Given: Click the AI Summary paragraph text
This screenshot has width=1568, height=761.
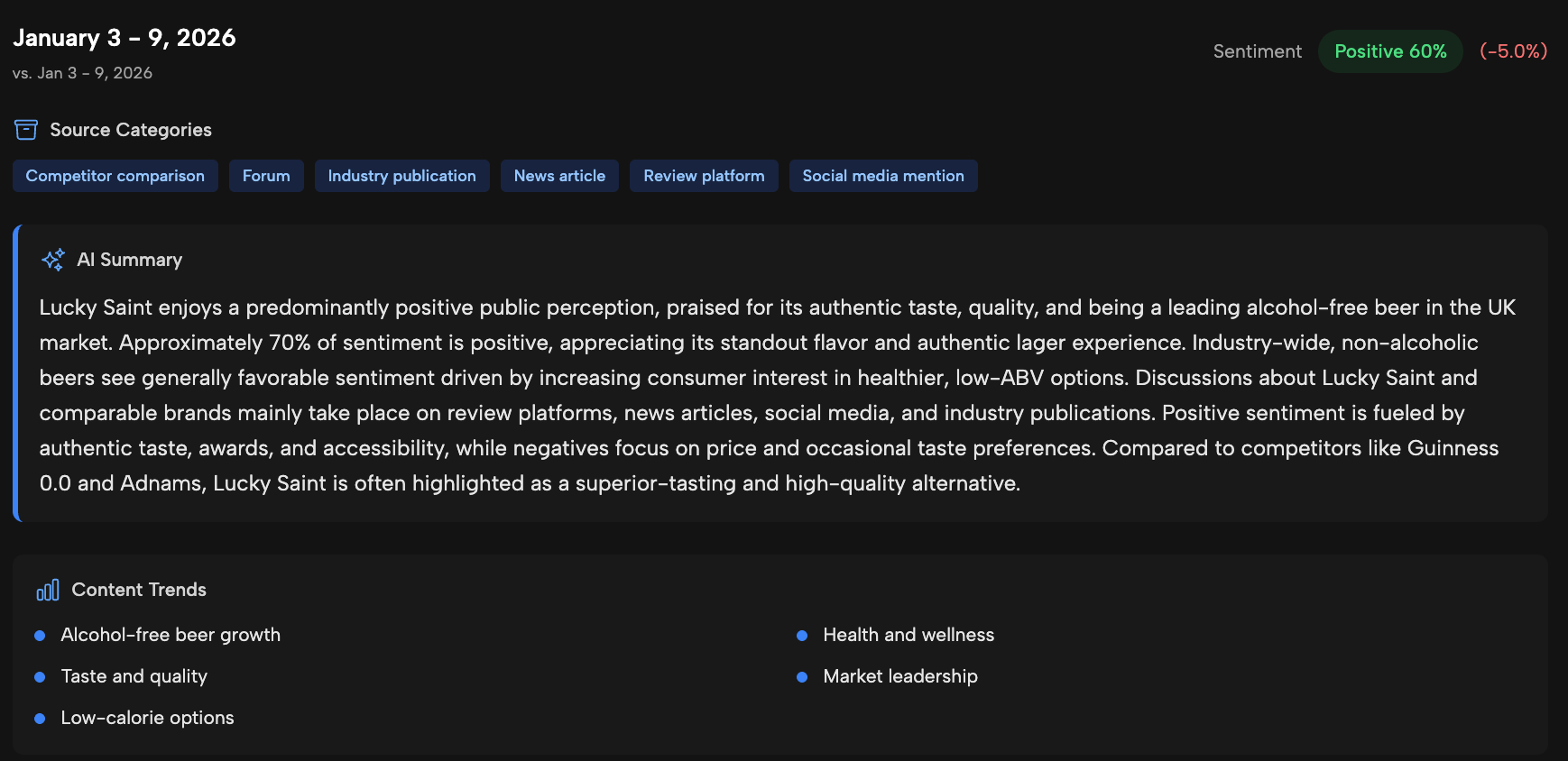Looking at the screenshot, I should point(778,395).
